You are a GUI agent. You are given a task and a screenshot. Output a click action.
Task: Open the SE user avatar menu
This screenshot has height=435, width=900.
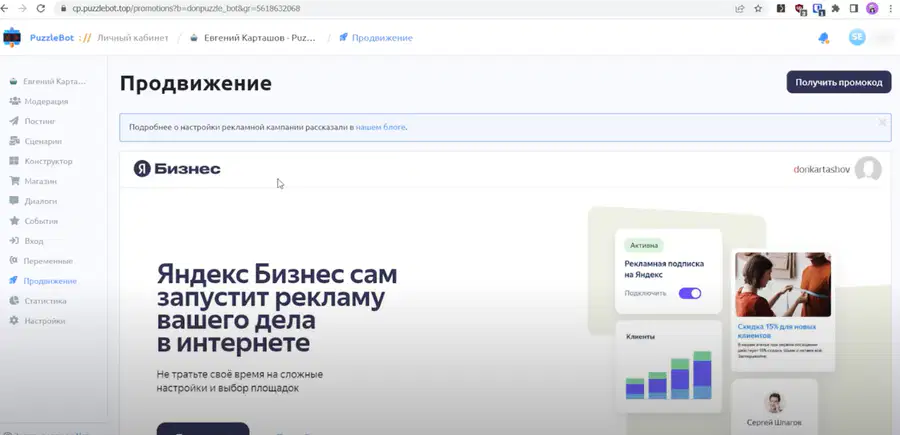[x=857, y=37]
